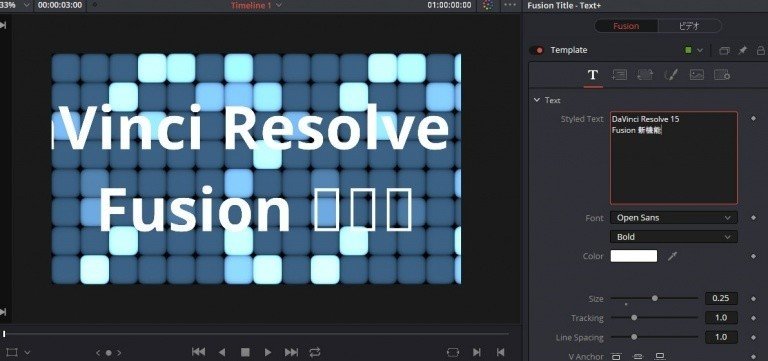Open the Transform tab in inspector
Image resolution: width=768 pixels, height=361 pixels.
pos(645,75)
